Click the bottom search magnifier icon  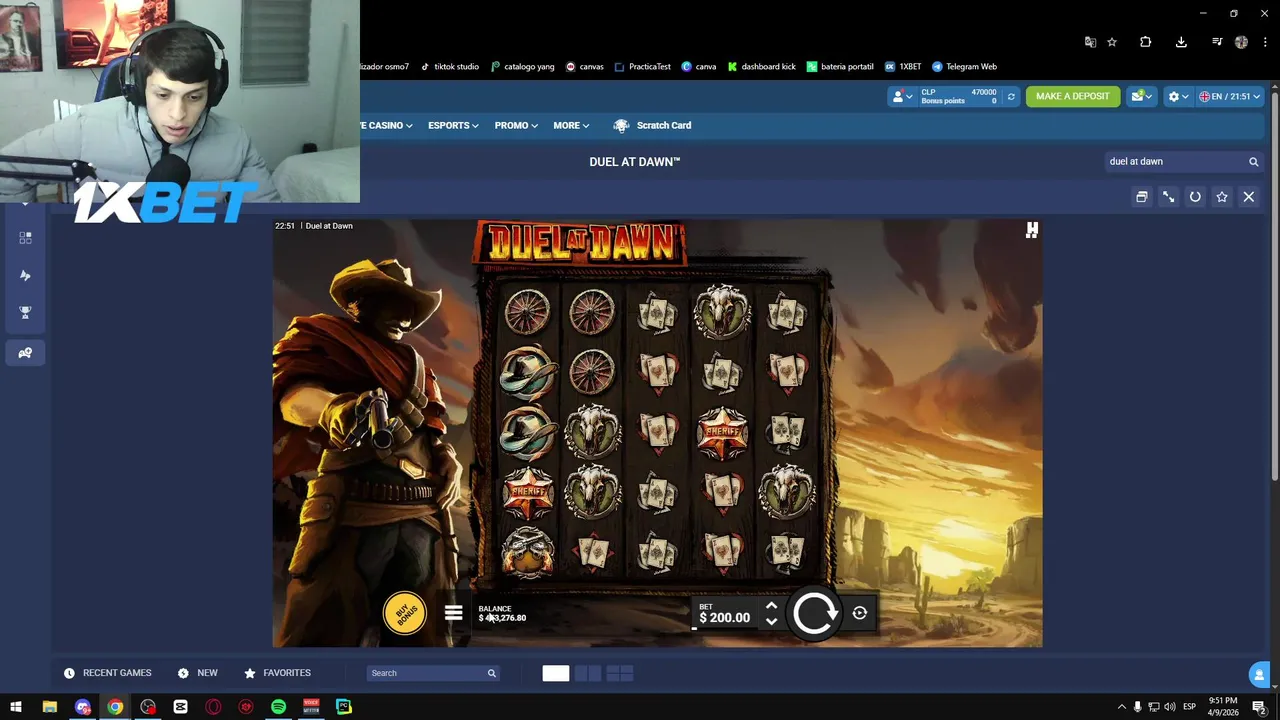[491, 673]
